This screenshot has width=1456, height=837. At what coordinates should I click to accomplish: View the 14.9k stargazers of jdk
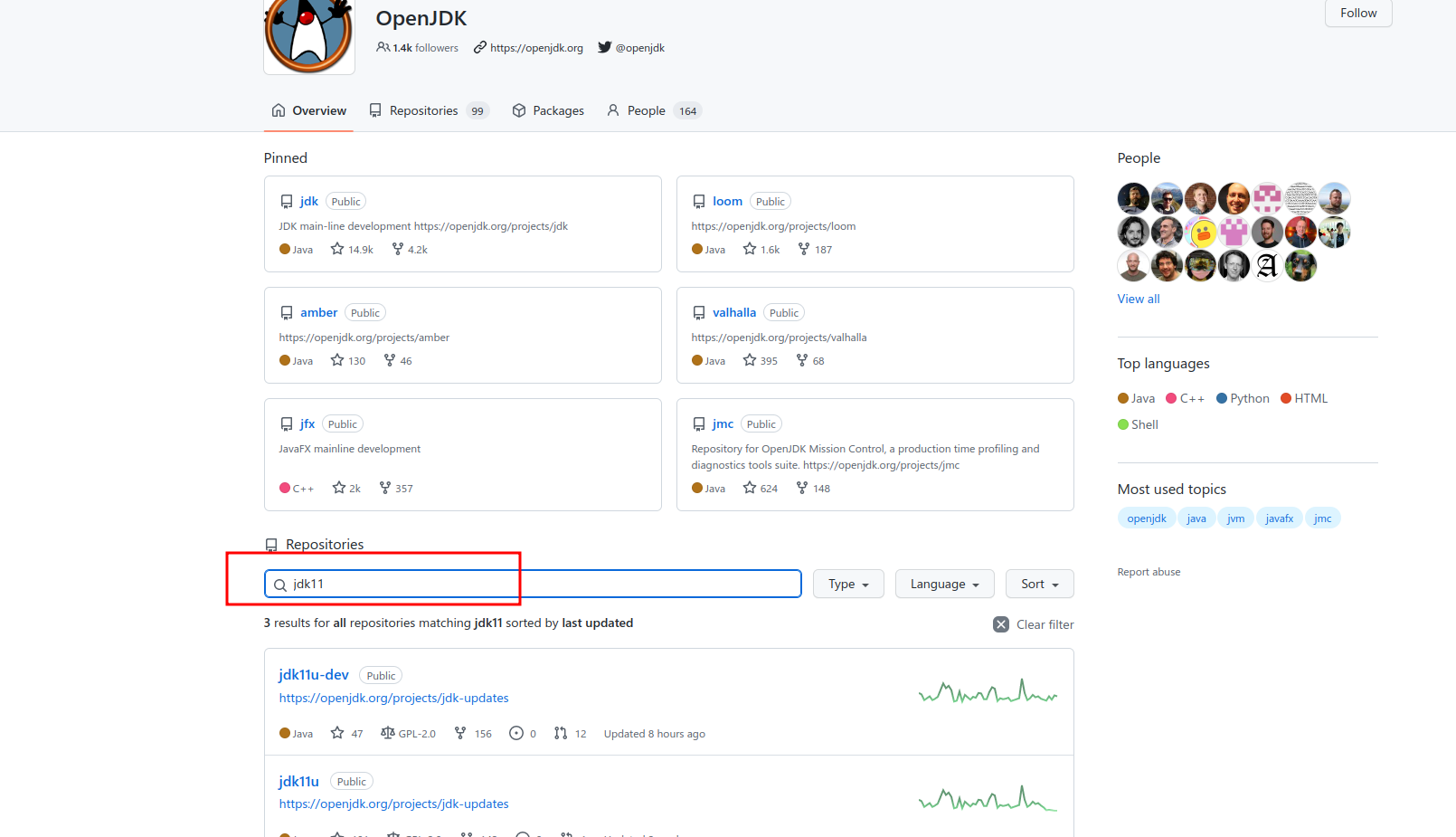coord(352,250)
